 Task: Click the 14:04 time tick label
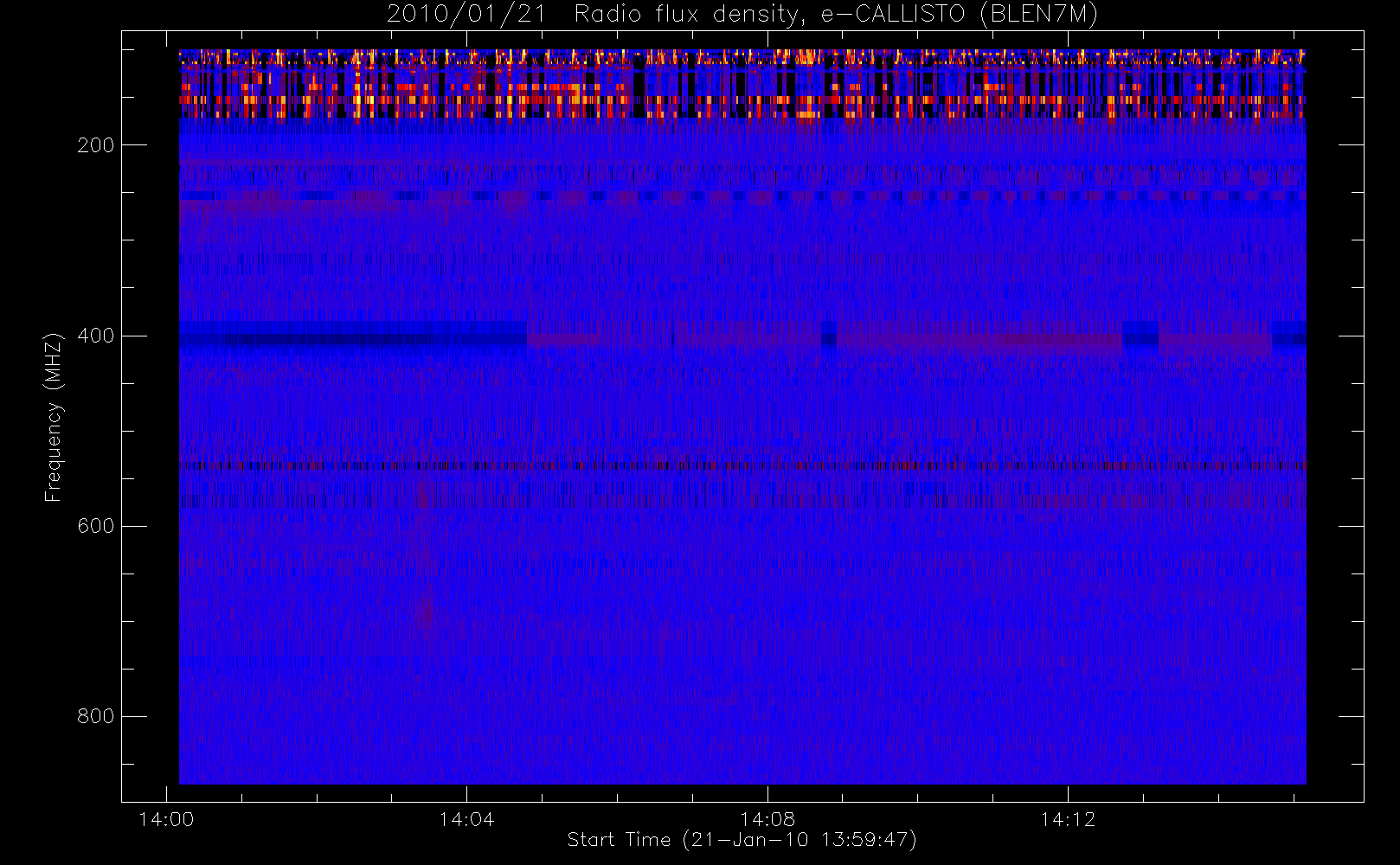pyautogui.click(x=466, y=819)
